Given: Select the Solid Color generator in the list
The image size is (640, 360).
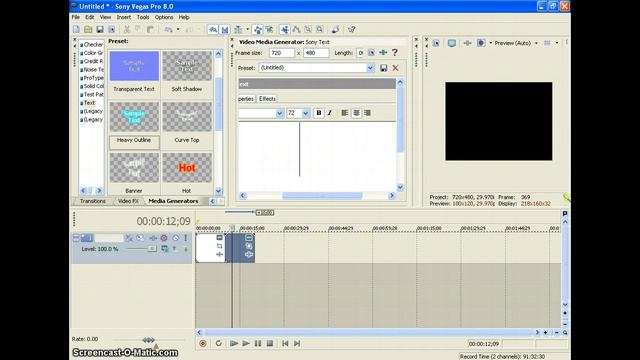Looking at the screenshot, I should [x=92, y=86].
